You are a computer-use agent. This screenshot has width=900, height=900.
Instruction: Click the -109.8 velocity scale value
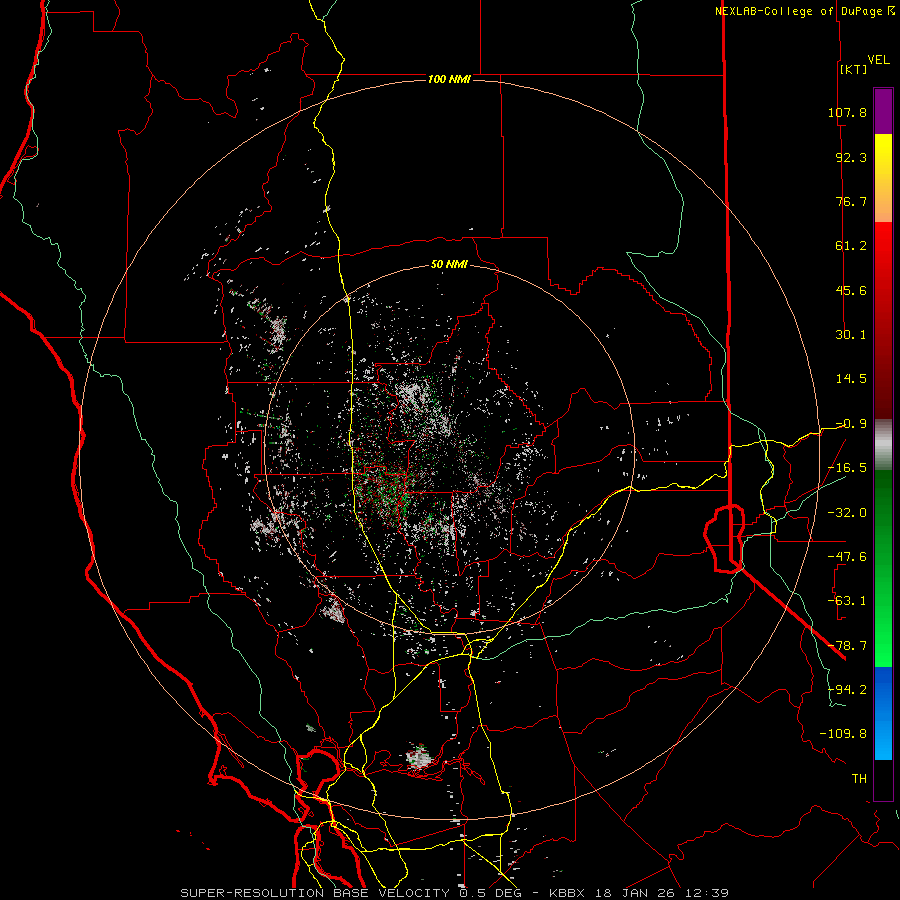843,734
